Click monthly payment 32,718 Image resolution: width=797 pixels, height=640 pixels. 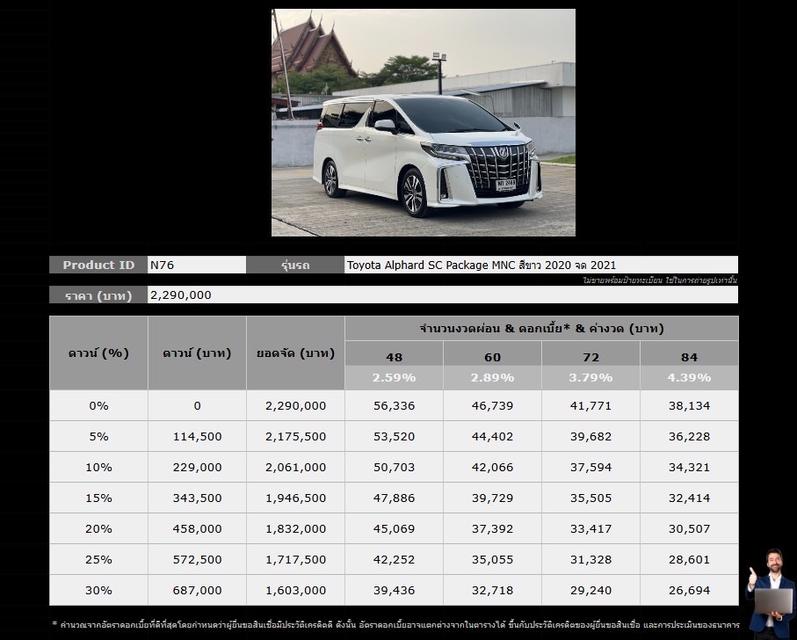(493, 590)
